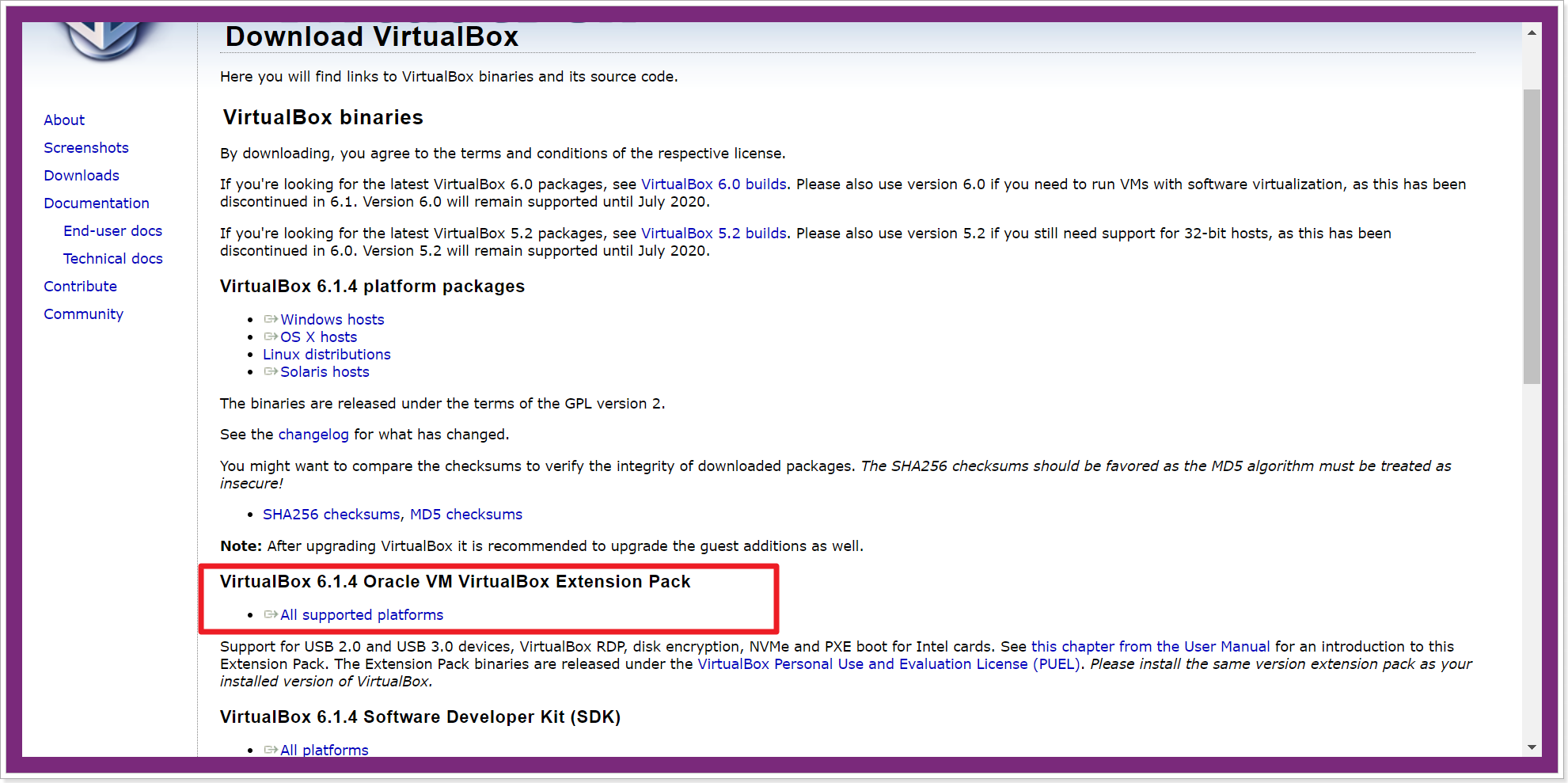Follow the VirtualBox 6.0 builds link

(714, 184)
